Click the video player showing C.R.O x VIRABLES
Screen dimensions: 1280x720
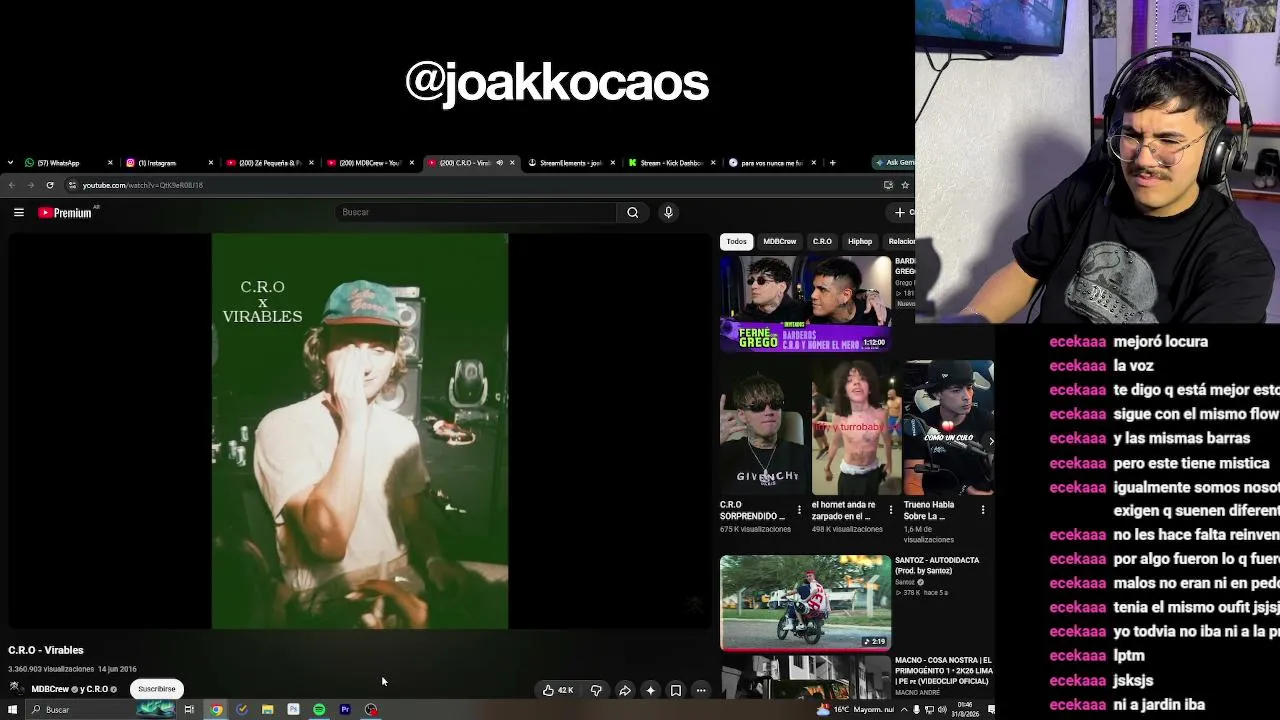360,431
